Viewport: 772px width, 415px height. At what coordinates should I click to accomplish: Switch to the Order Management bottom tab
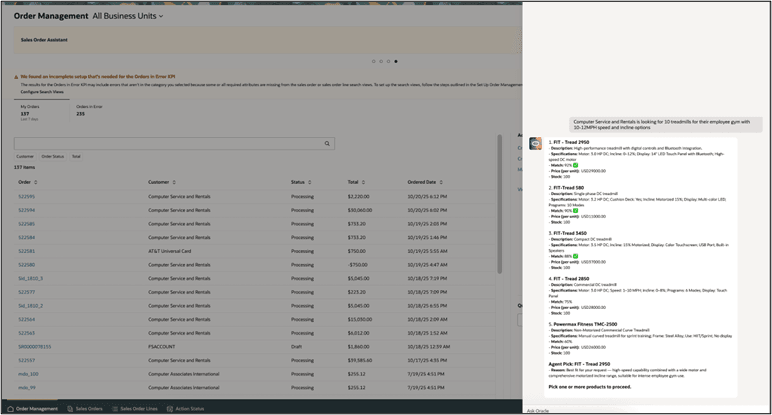tap(32, 409)
